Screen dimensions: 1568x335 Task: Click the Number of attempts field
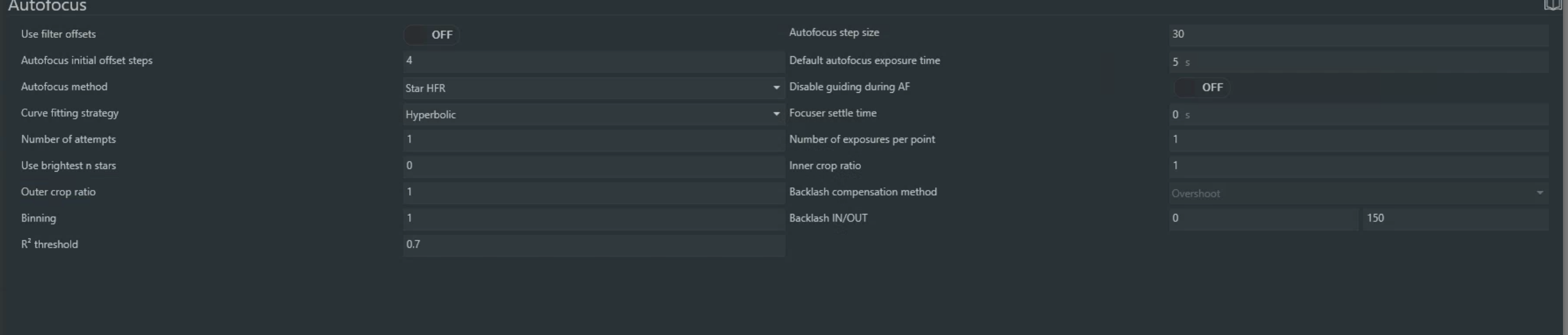(x=593, y=139)
